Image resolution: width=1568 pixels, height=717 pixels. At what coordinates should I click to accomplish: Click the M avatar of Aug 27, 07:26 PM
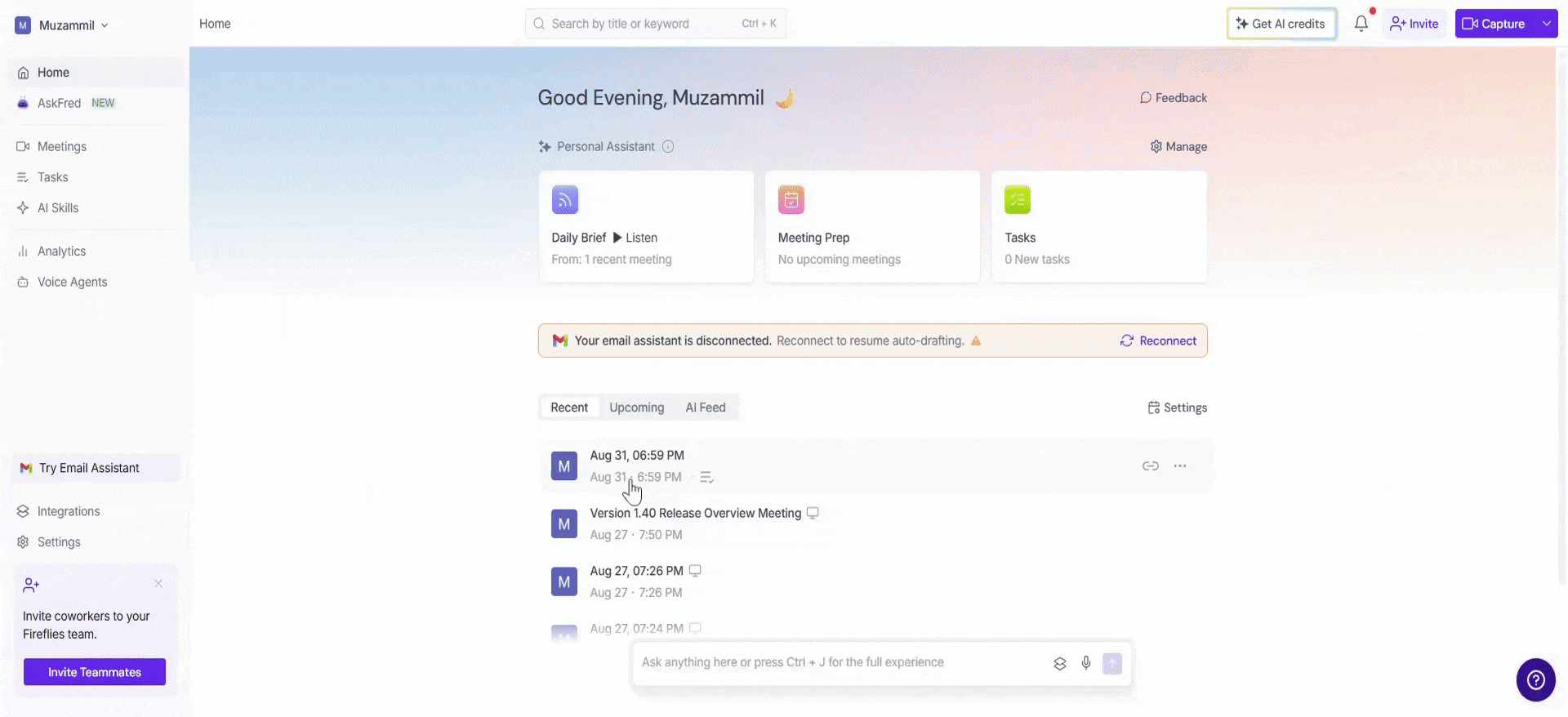point(564,581)
